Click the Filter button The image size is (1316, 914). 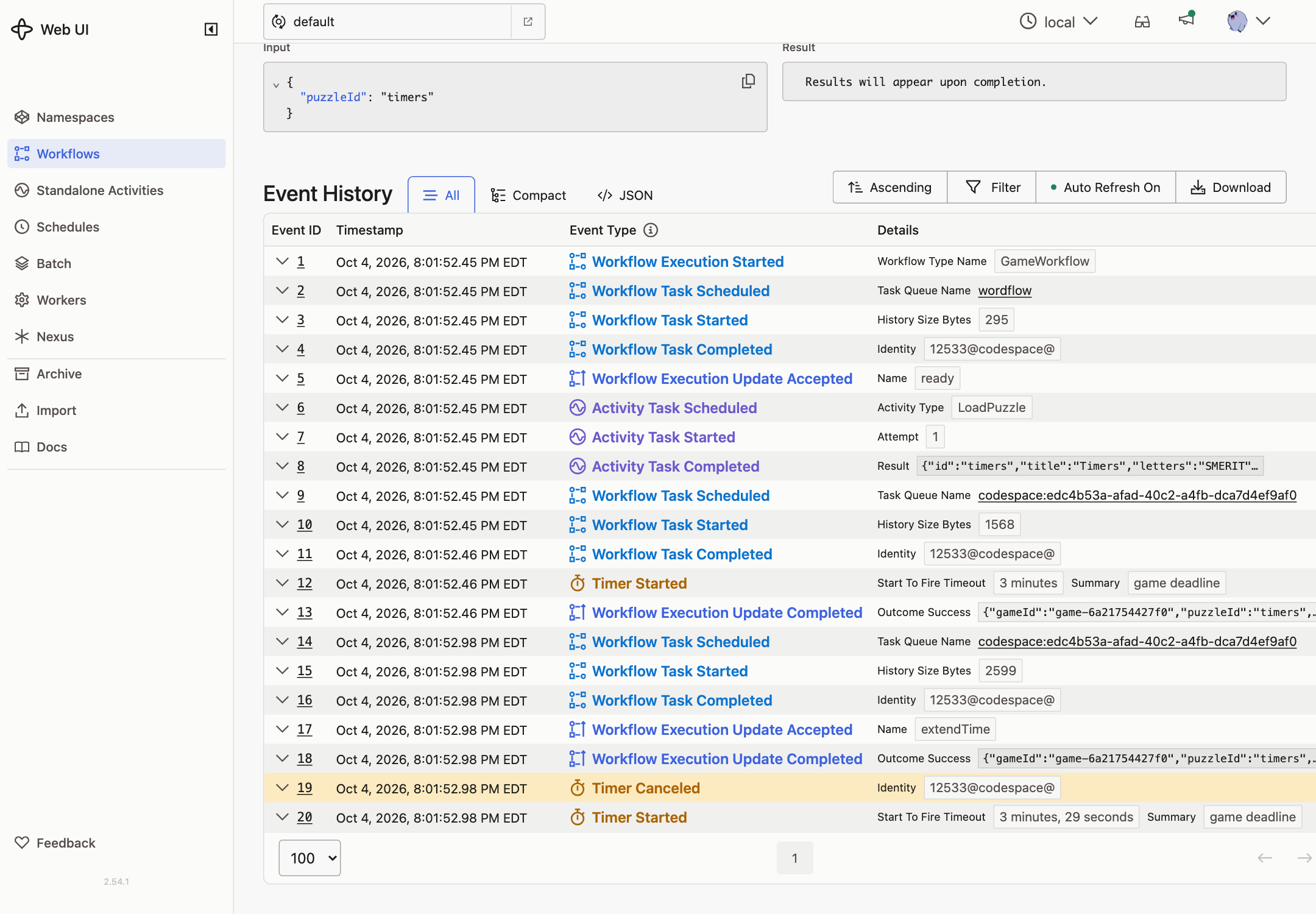click(992, 187)
